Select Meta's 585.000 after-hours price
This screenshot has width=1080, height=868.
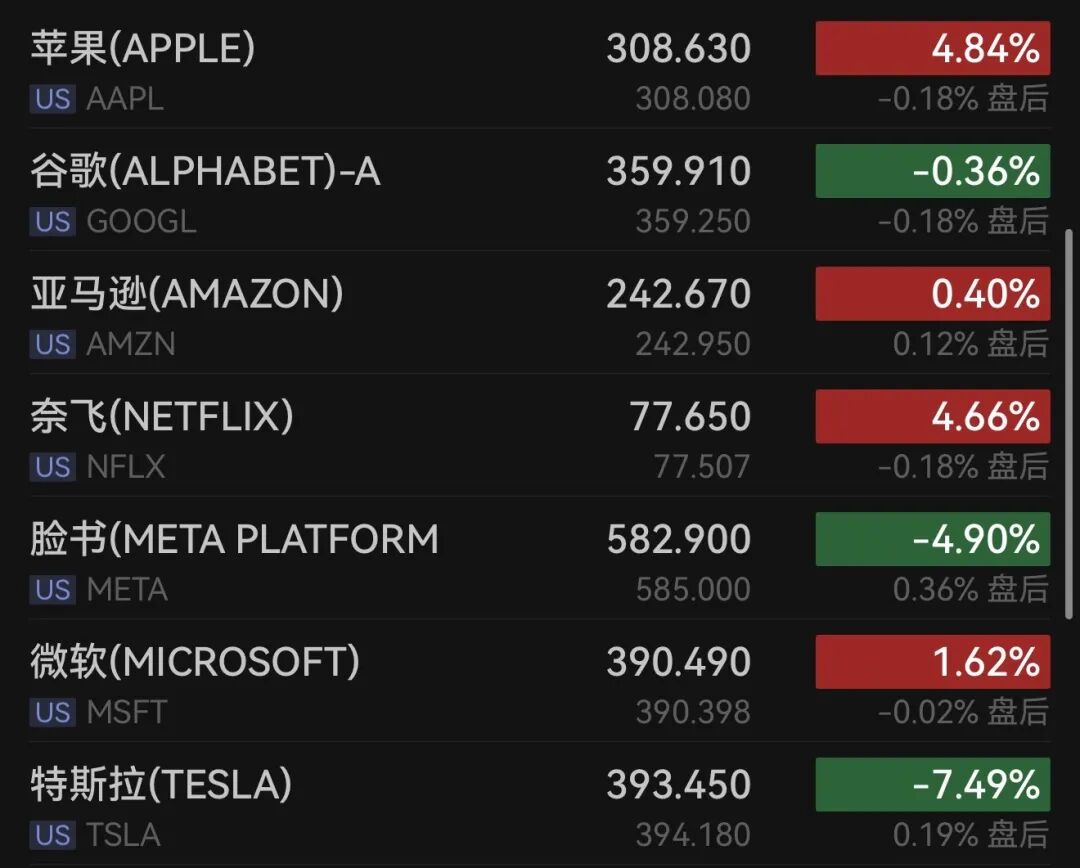point(693,590)
